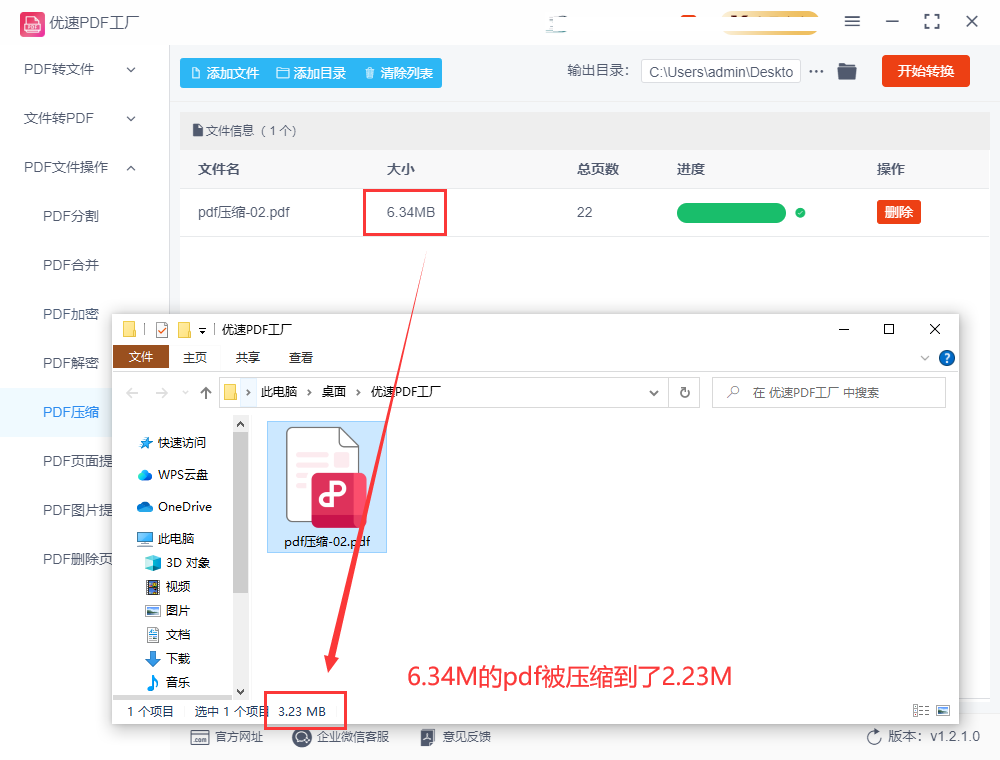Delete pdf压缩-02.pdf with 删除 button
Viewport: 1000px width, 760px height.
tap(899, 212)
